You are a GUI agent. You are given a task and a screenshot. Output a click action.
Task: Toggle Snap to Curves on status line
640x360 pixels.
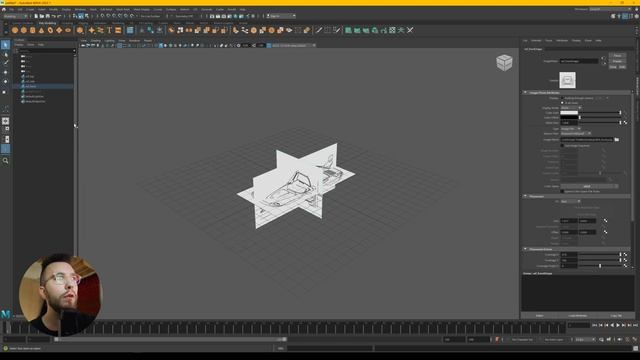108,16
